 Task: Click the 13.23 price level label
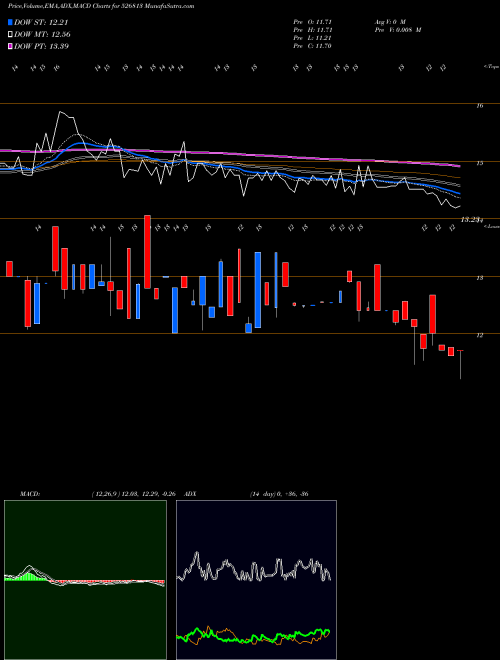pos(470,219)
